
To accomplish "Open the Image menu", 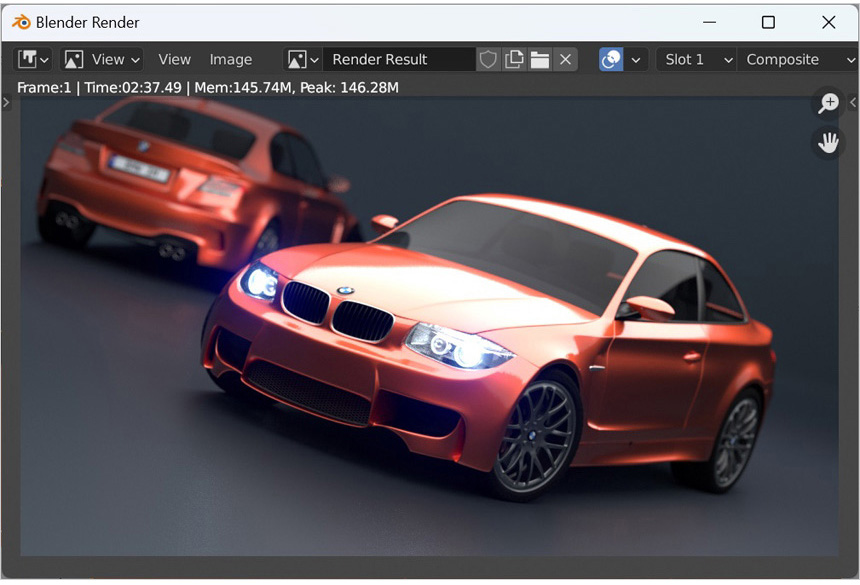I will tap(231, 60).
